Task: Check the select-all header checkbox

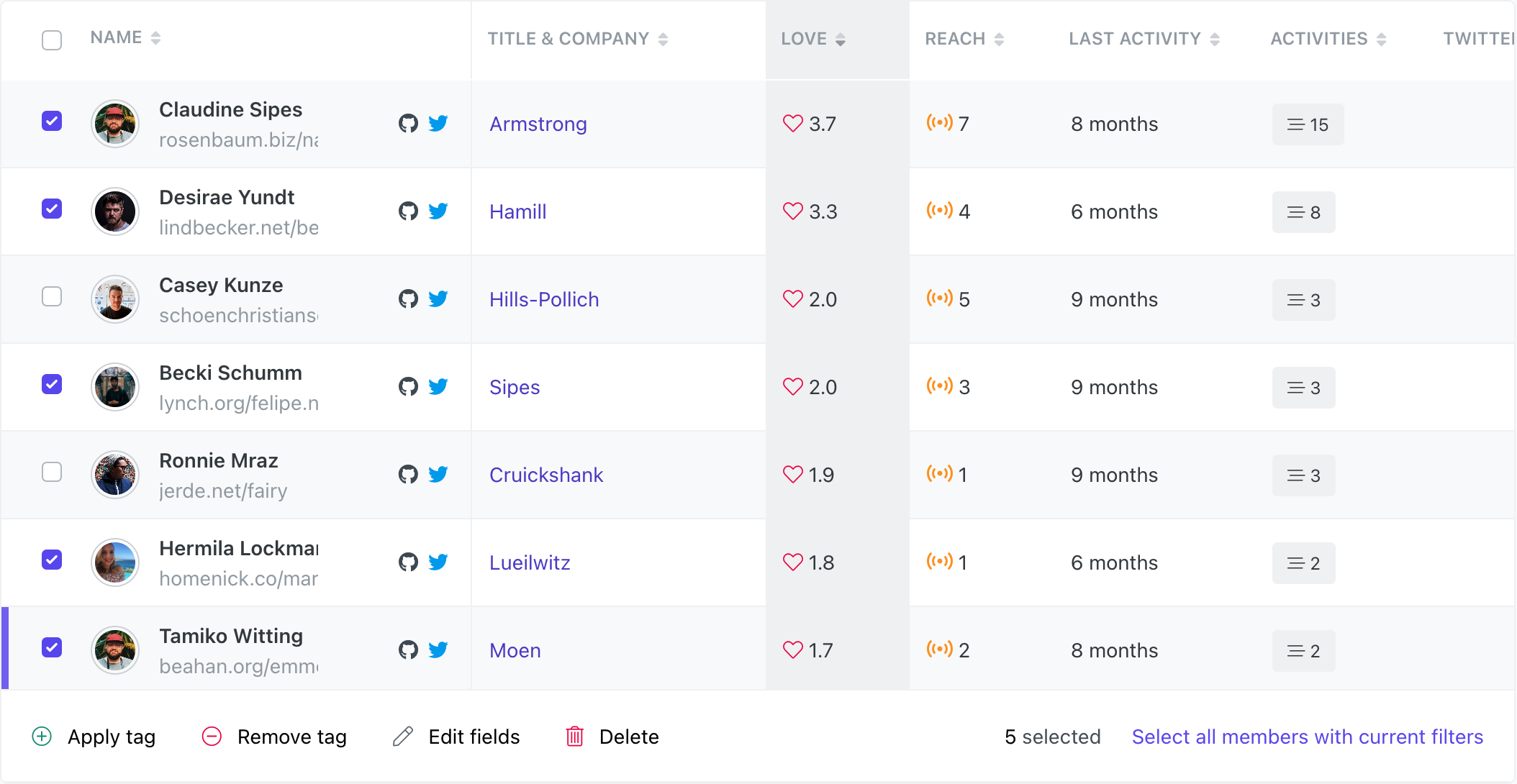Action: pos(52,40)
